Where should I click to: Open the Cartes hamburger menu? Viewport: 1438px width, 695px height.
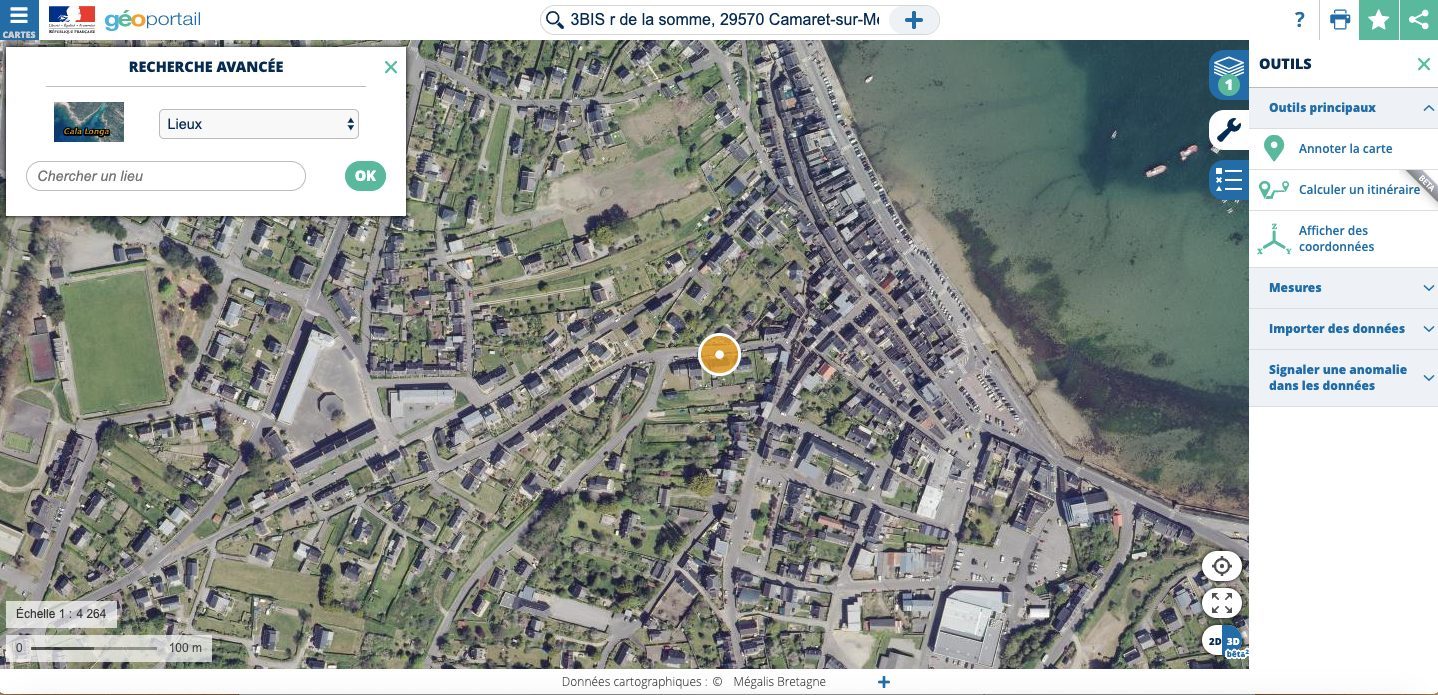point(19,20)
